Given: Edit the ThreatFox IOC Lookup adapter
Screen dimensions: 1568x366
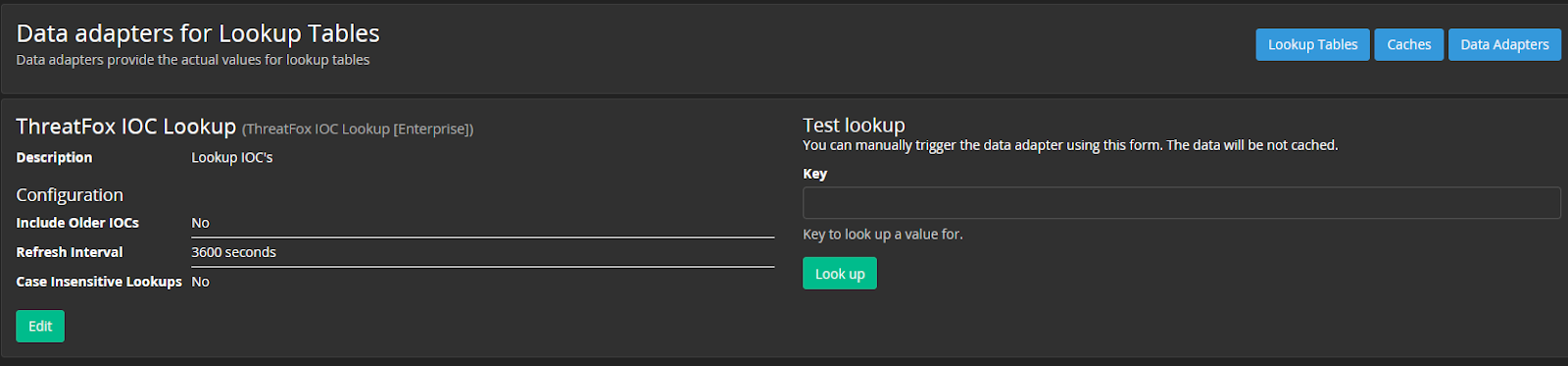Looking at the screenshot, I should [40, 326].
